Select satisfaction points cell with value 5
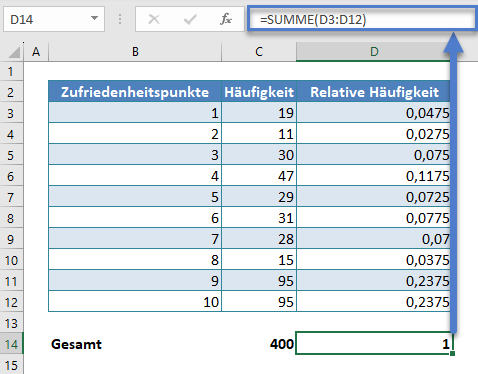This screenshot has height=374, width=478. (135, 197)
